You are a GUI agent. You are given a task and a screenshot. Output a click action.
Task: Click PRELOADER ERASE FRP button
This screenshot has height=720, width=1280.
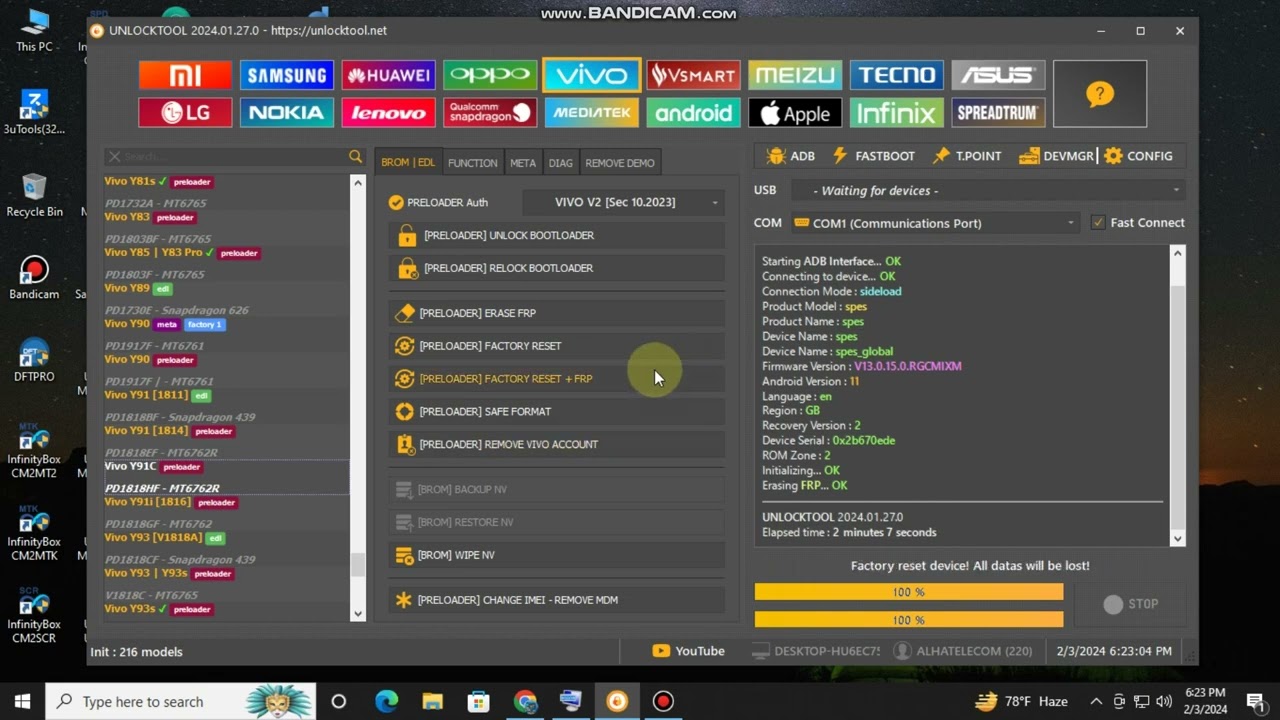pyautogui.click(x=556, y=313)
